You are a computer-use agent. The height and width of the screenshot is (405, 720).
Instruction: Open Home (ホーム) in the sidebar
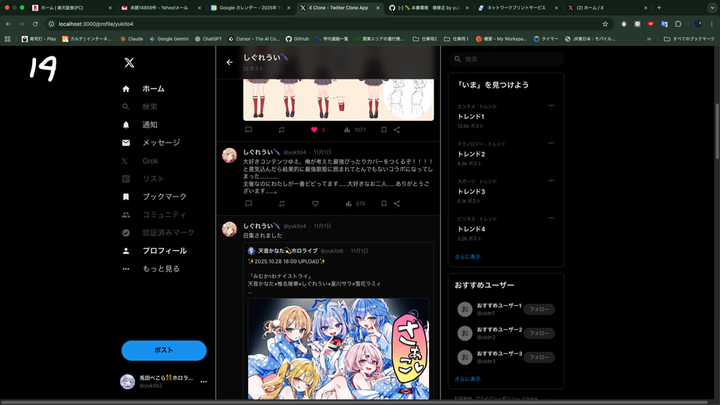click(x=143, y=89)
